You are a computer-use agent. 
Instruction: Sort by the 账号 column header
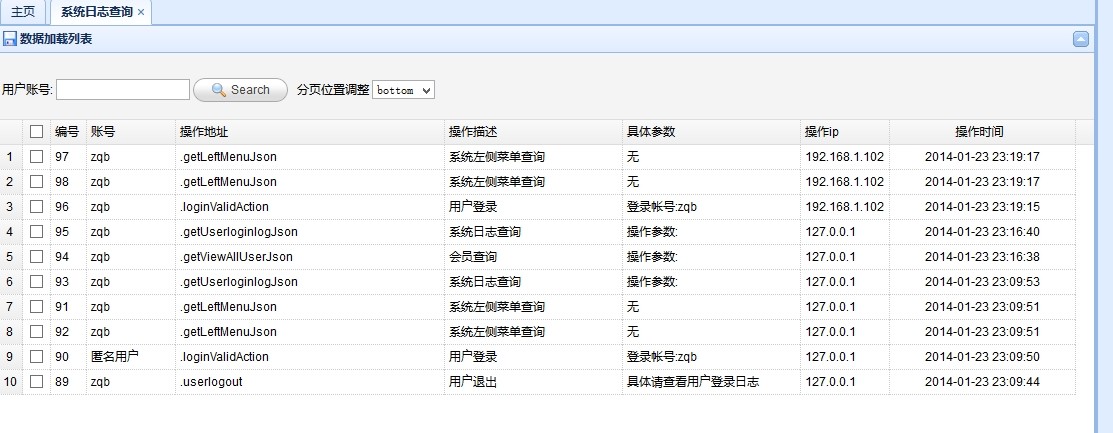click(131, 131)
